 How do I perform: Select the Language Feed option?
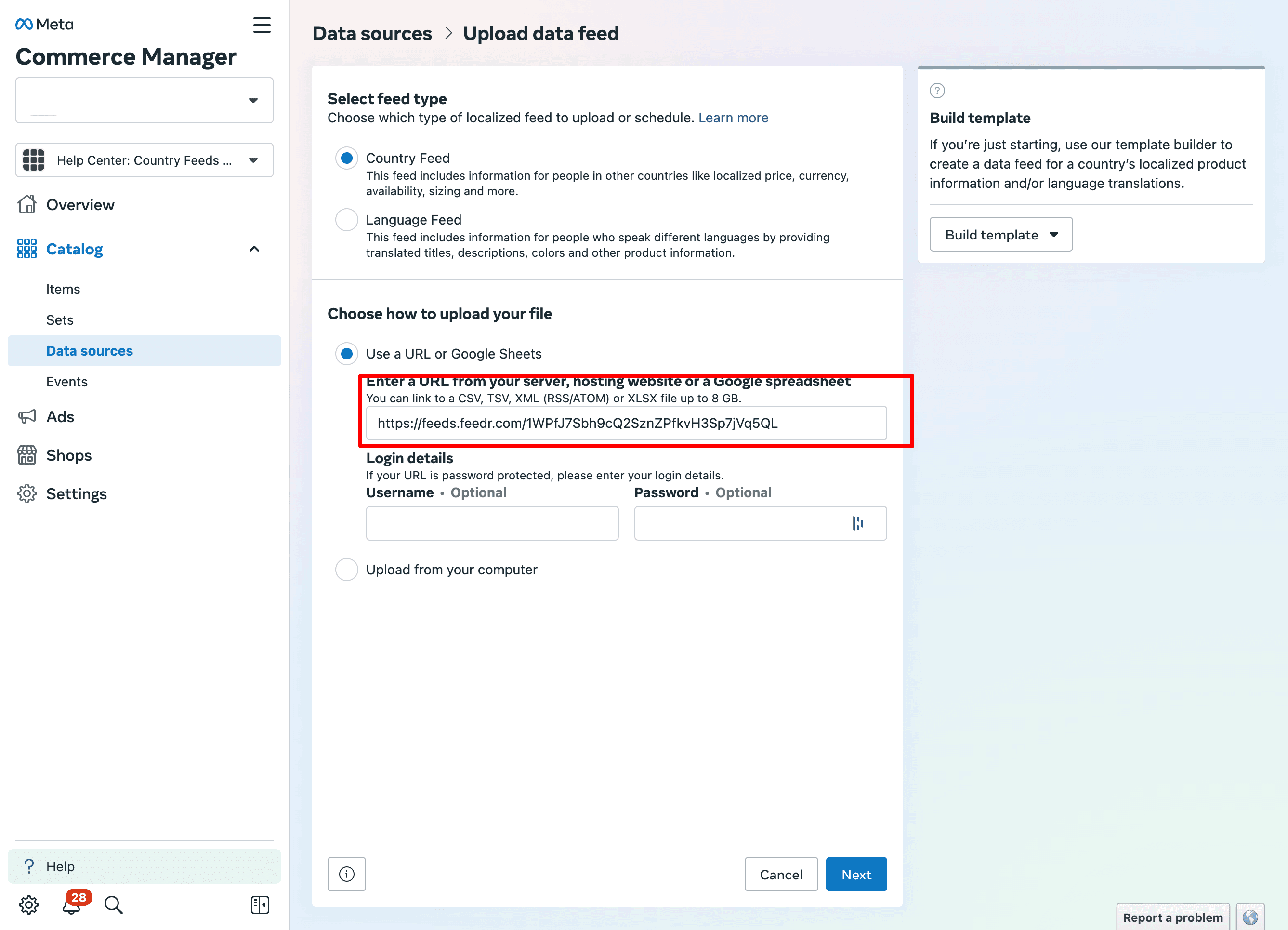346,219
